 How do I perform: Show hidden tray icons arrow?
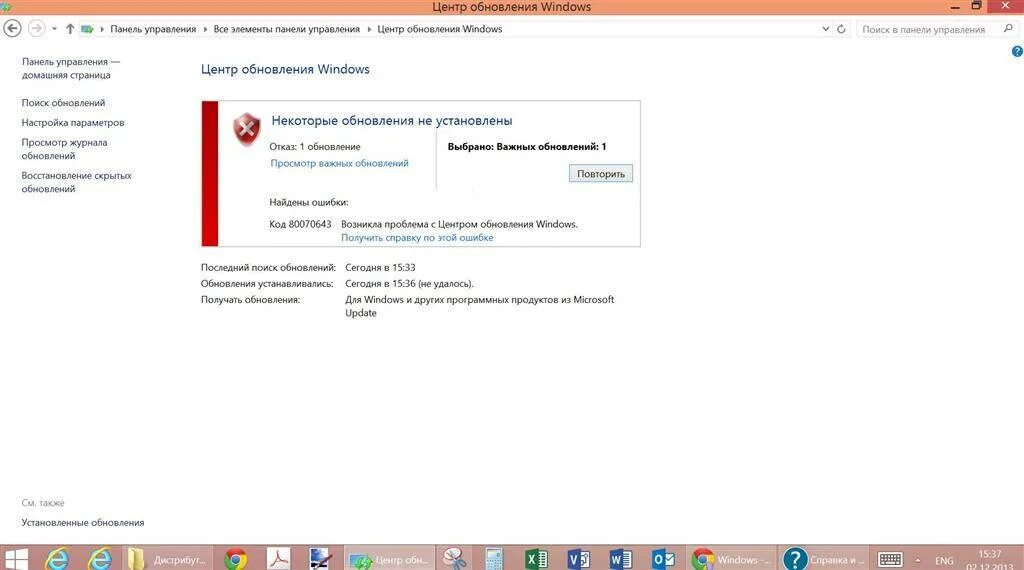918,560
